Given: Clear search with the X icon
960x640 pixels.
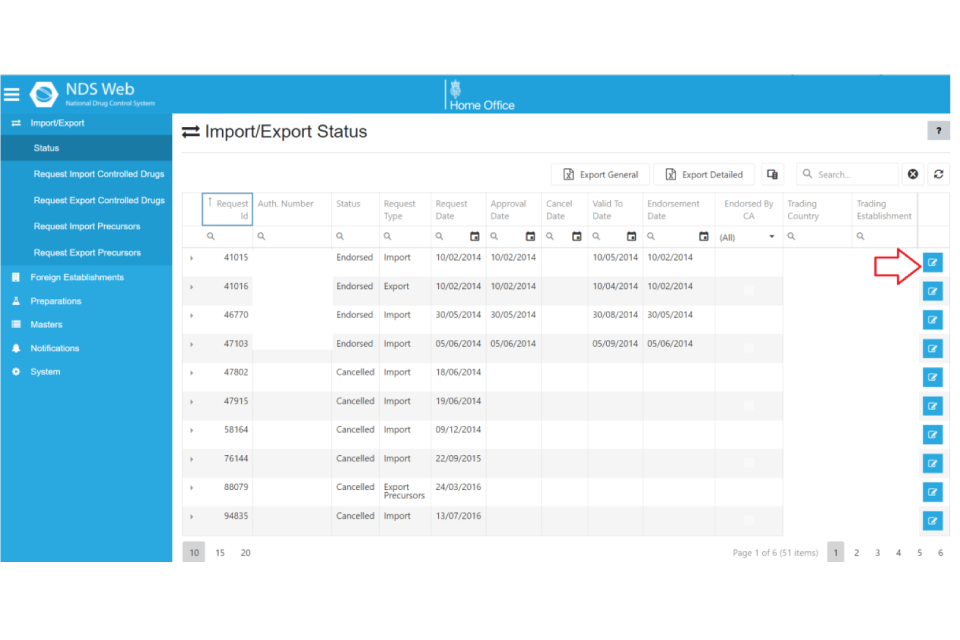Looking at the screenshot, I should 912,174.
